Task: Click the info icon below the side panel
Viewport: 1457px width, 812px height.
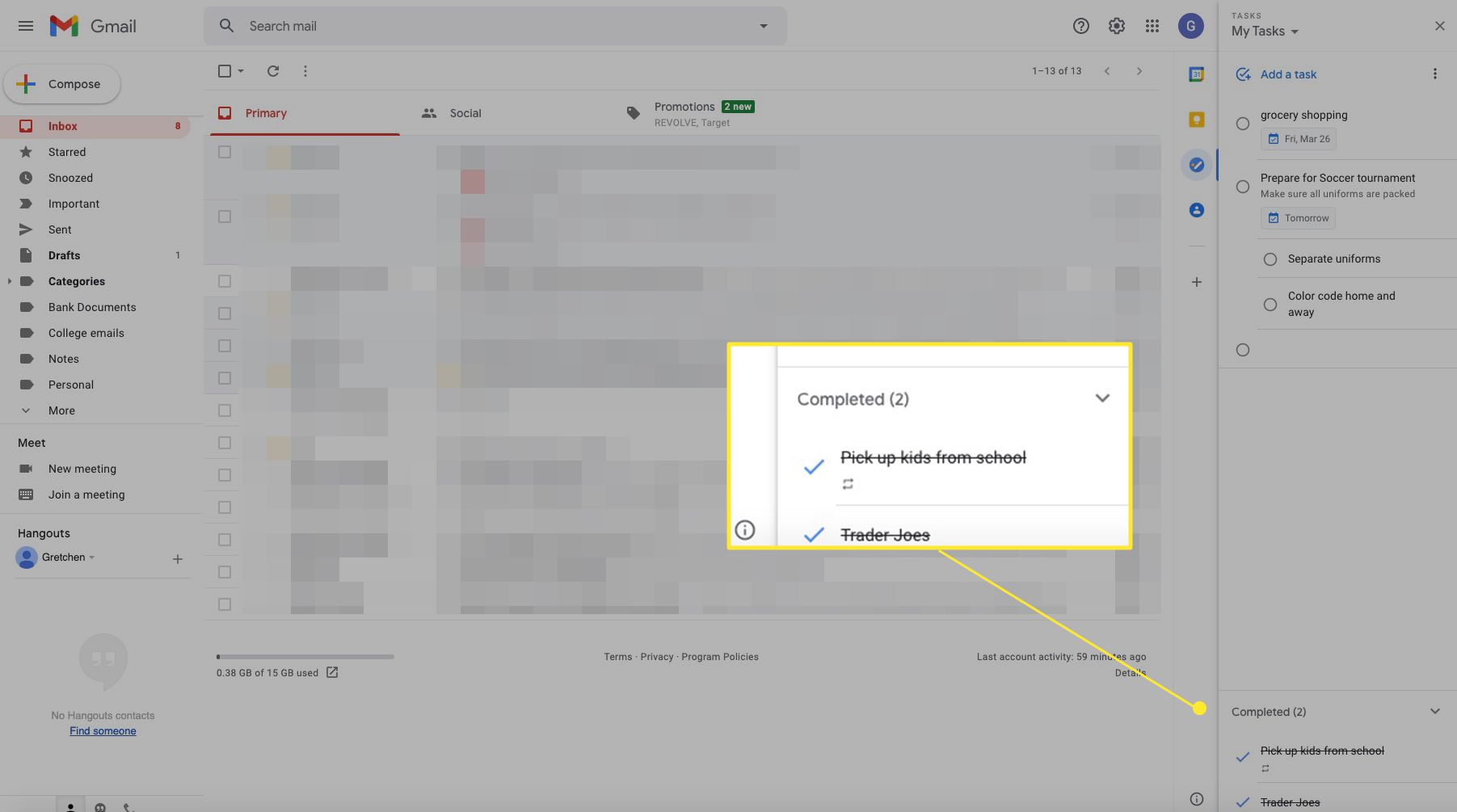Action: 1197,799
